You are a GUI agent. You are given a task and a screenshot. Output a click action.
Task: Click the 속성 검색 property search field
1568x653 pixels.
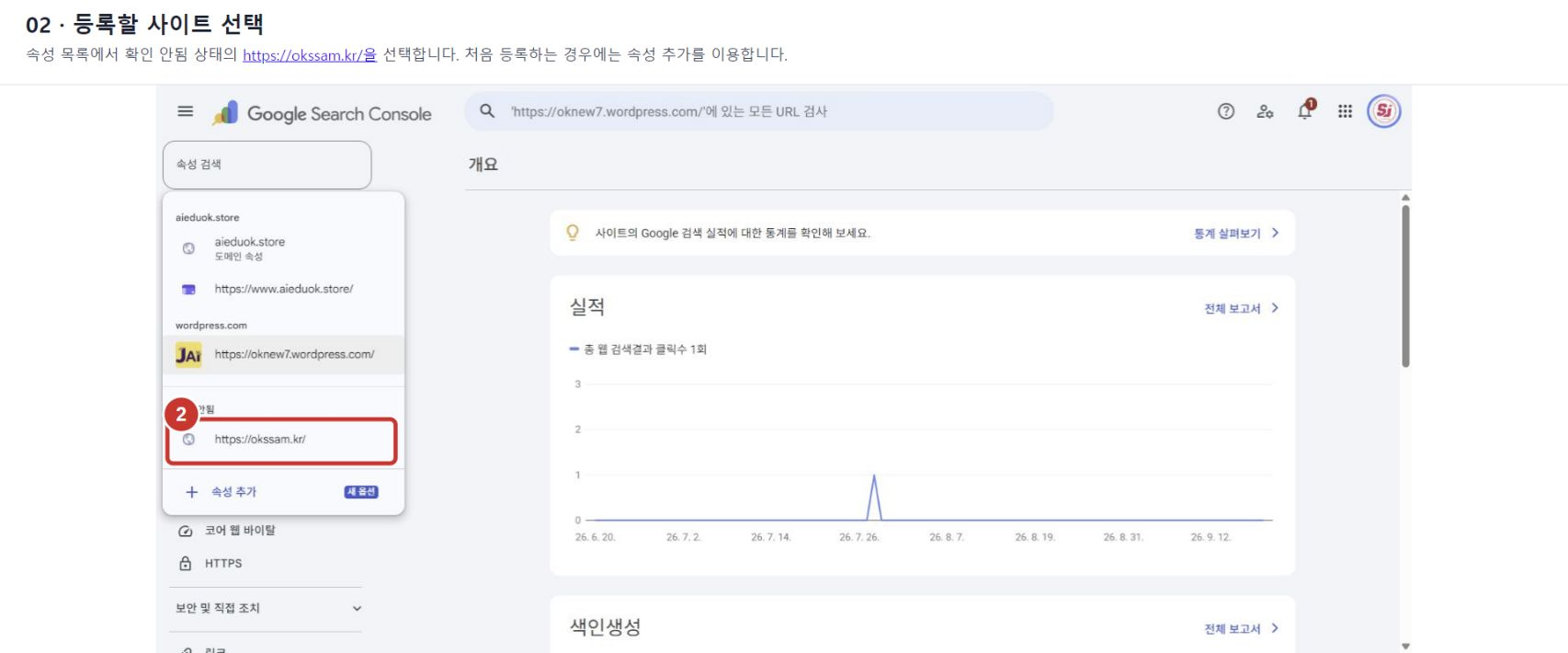click(267, 165)
